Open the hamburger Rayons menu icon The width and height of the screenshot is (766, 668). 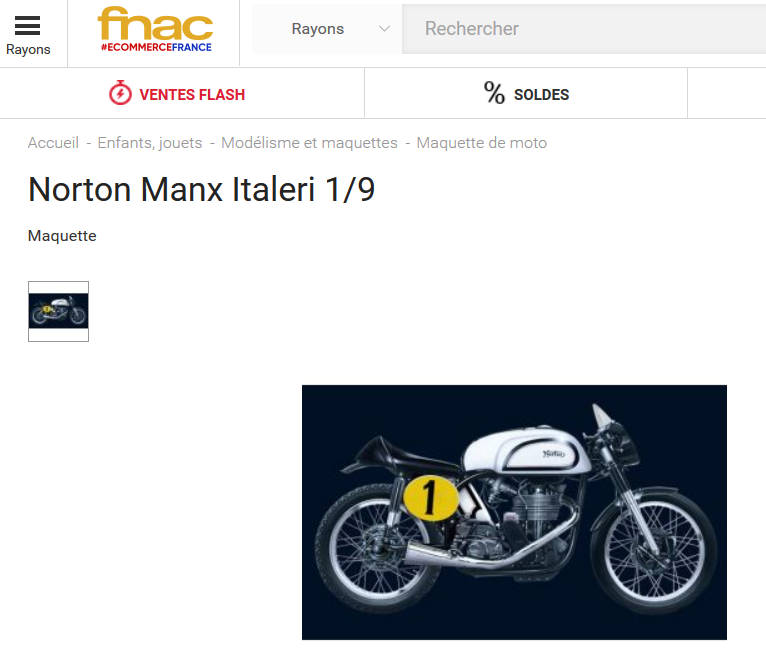pos(27,25)
